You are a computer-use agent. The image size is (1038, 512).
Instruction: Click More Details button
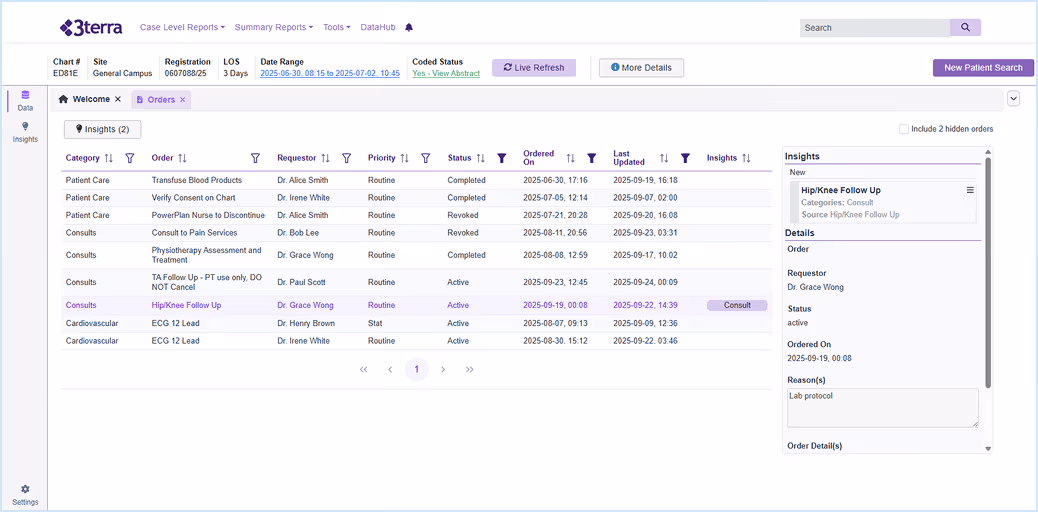pyautogui.click(x=641, y=68)
